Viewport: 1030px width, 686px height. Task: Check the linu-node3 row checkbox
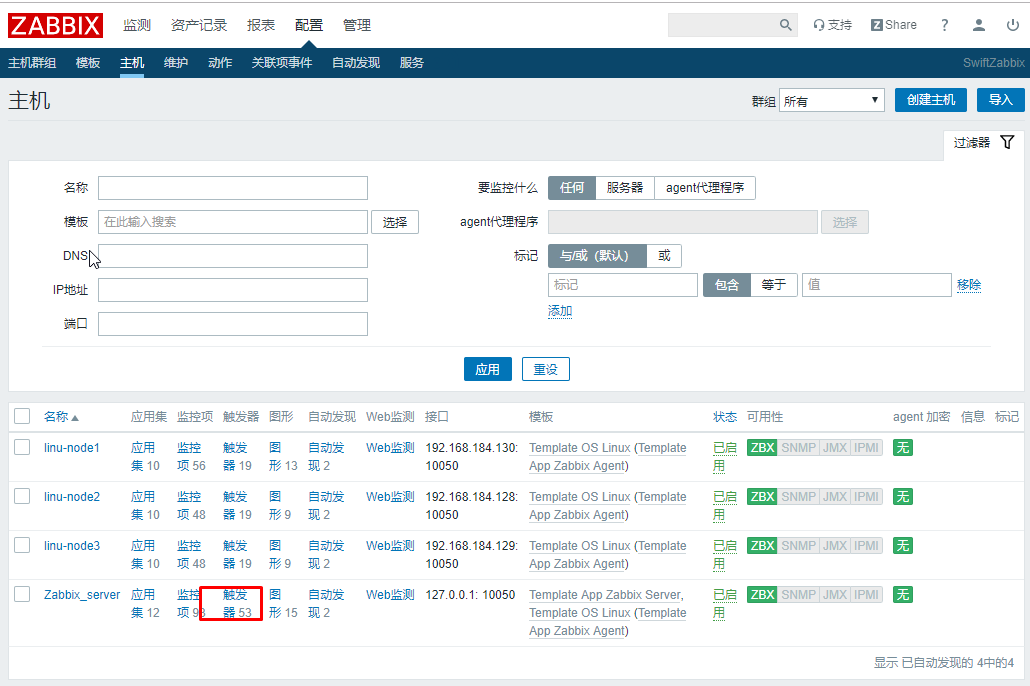click(22, 545)
